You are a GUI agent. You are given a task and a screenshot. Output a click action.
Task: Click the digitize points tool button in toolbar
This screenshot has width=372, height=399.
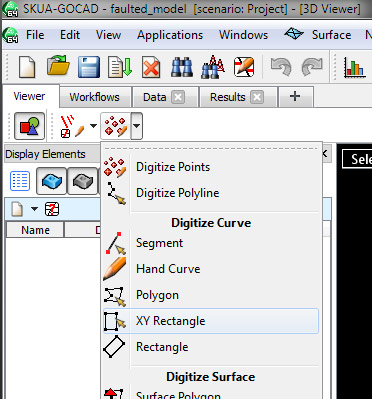(x=115, y=126)
